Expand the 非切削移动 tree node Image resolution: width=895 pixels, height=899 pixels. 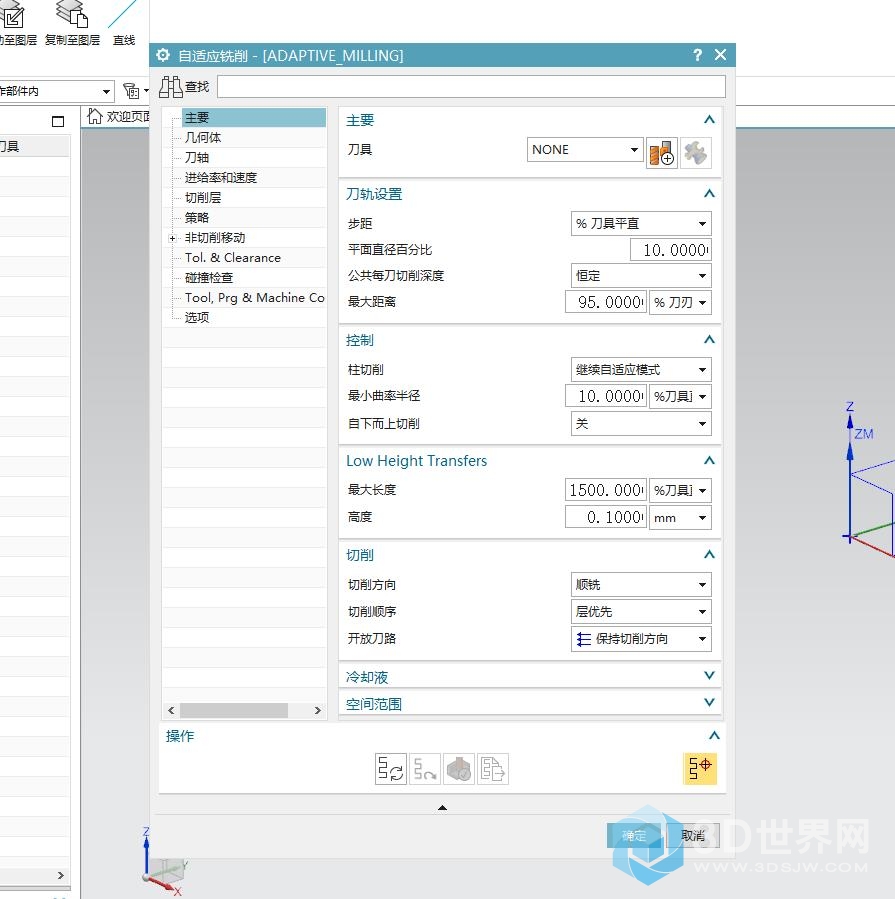point(173,238)
